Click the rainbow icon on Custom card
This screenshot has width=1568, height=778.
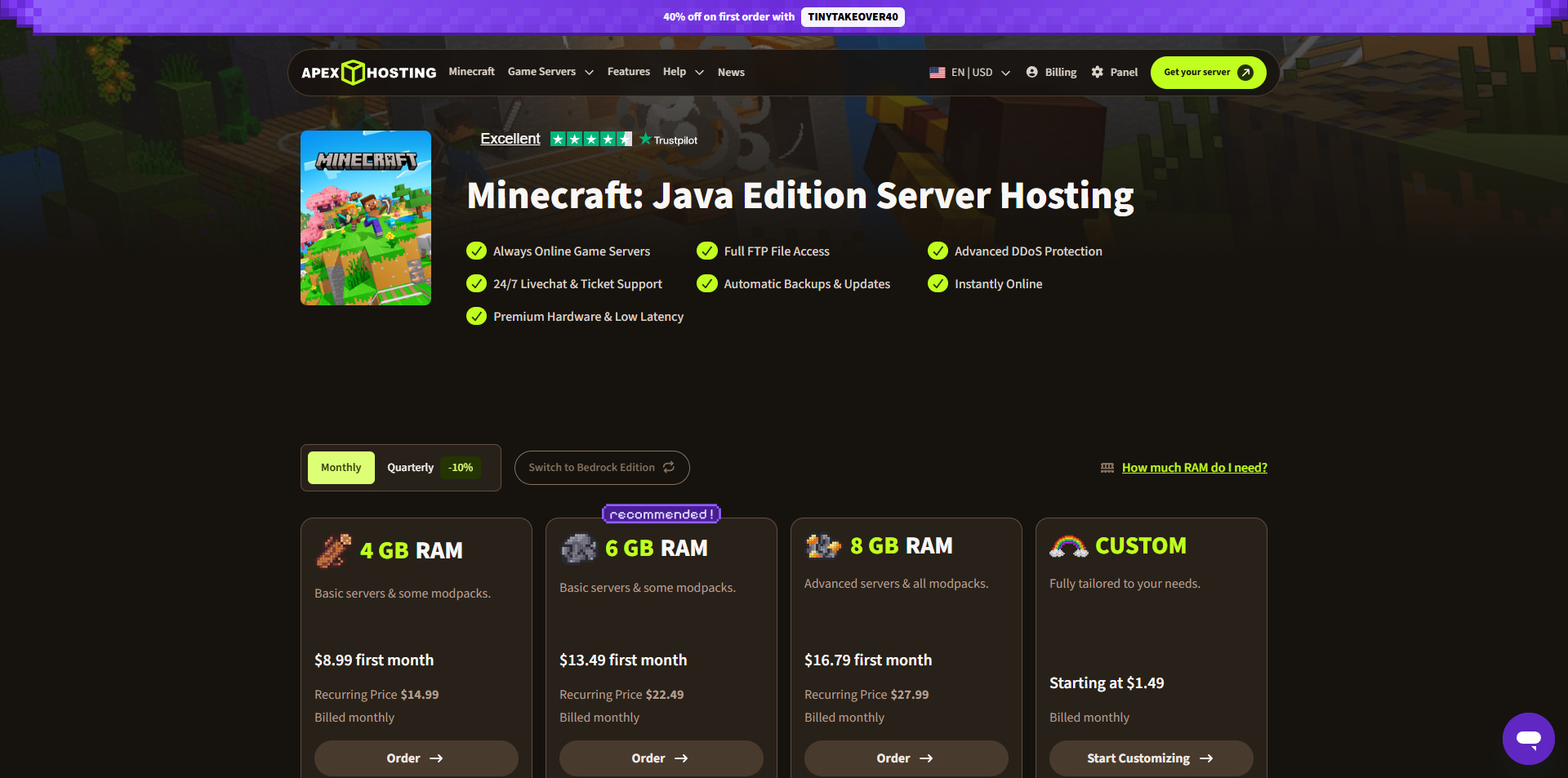(x=1069, y=546)
